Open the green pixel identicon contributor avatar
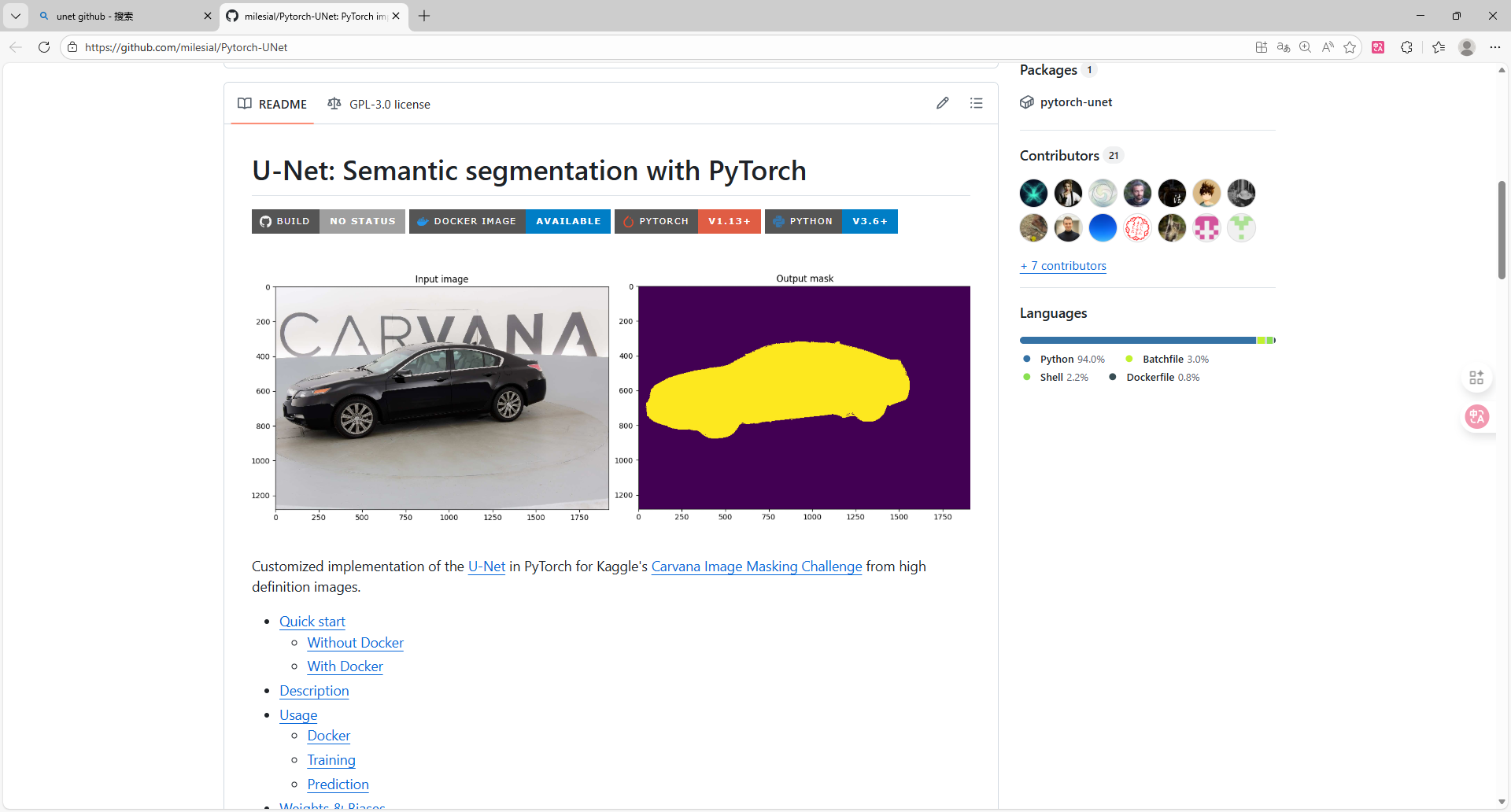 1242,228
